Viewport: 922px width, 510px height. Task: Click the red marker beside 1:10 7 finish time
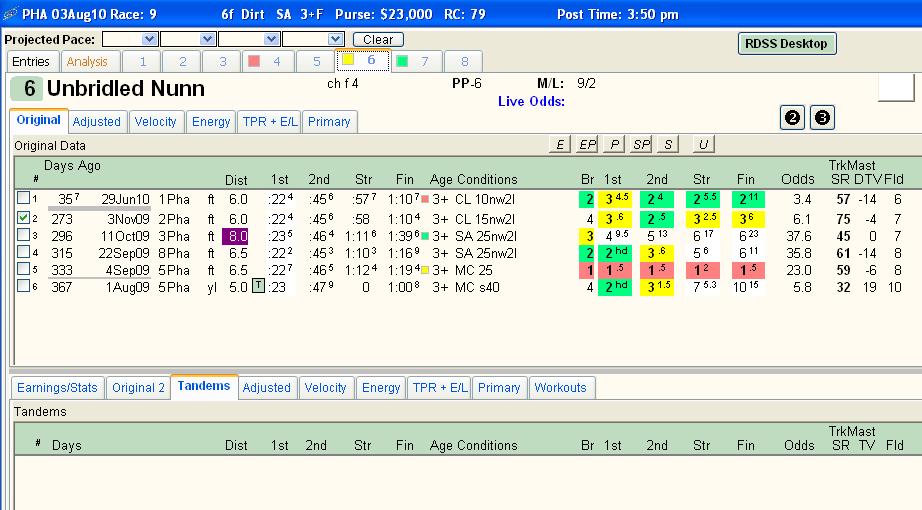pyautogui.click(x=425, y=199)
